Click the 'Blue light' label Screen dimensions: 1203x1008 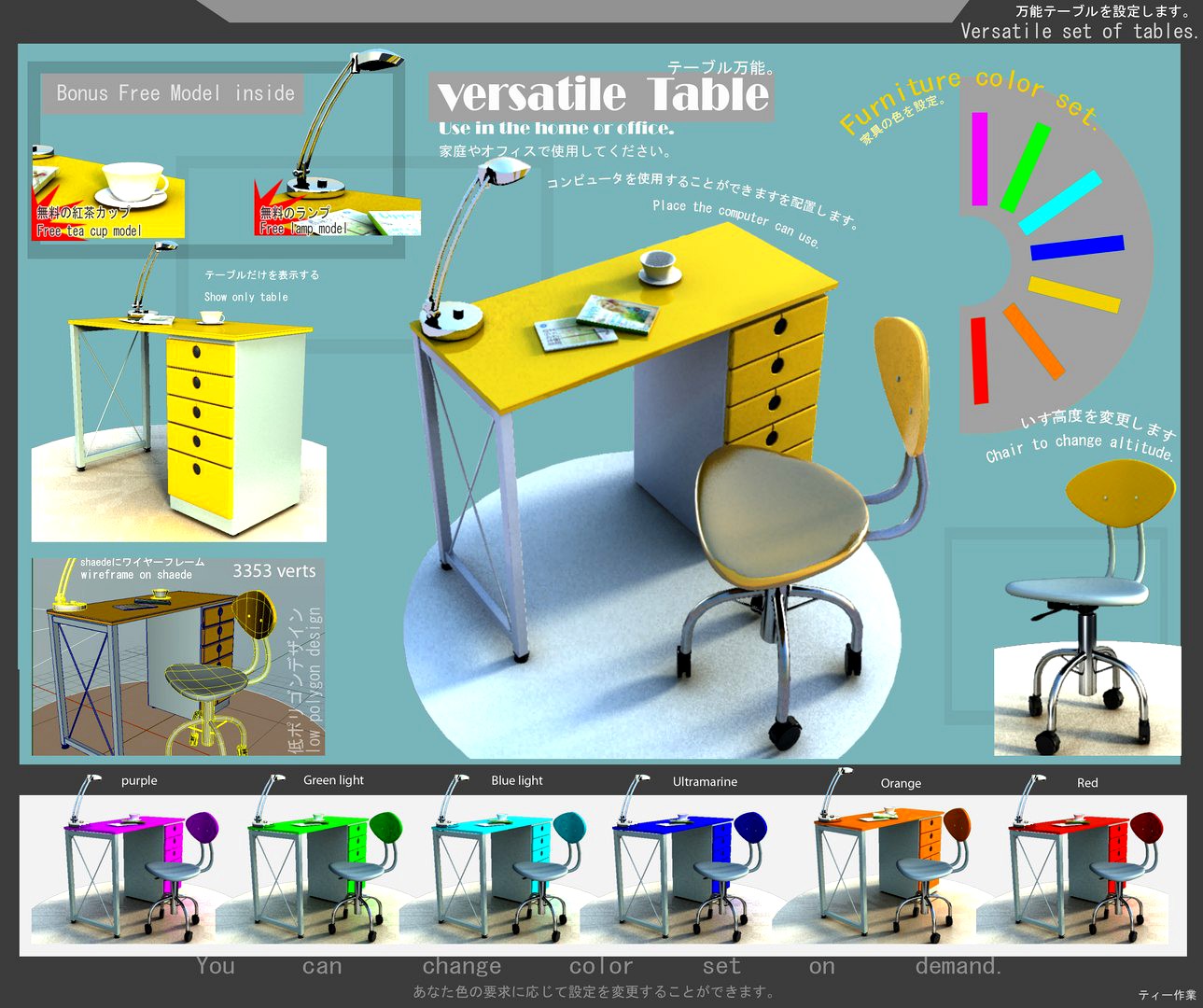coord(517,780)
